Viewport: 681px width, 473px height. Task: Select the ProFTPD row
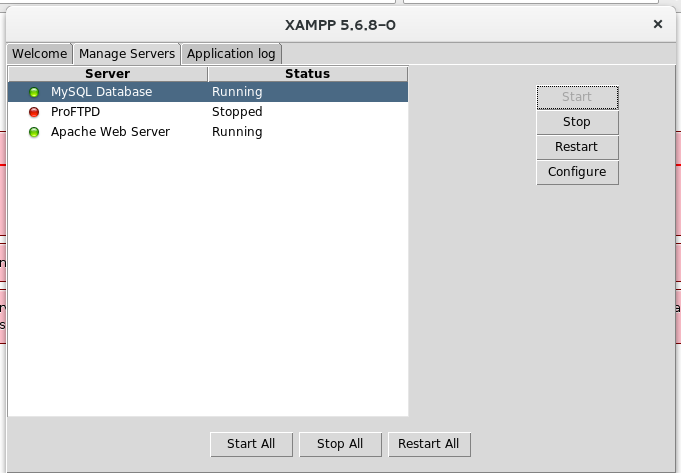[208, 112]
